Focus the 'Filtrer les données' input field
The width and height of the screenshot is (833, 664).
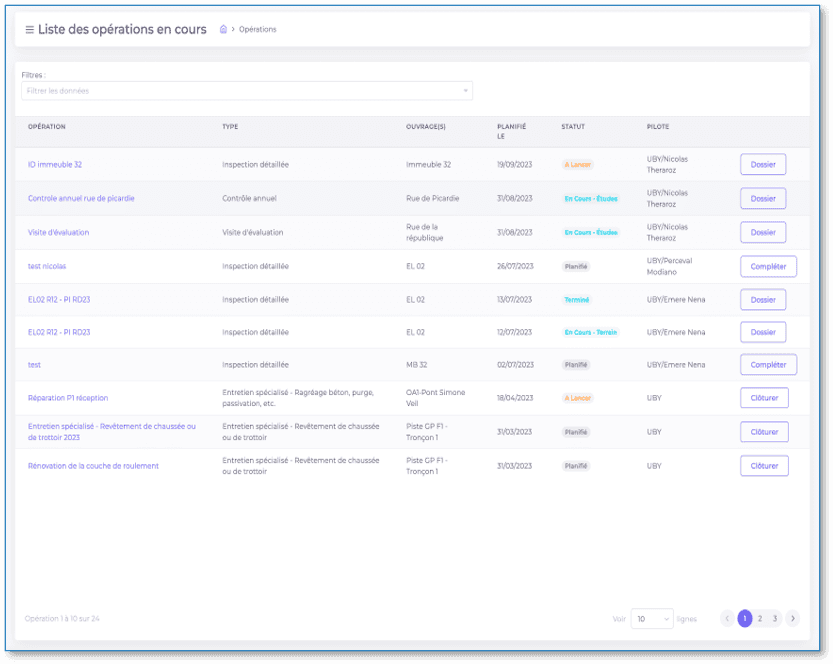(240, 91)
